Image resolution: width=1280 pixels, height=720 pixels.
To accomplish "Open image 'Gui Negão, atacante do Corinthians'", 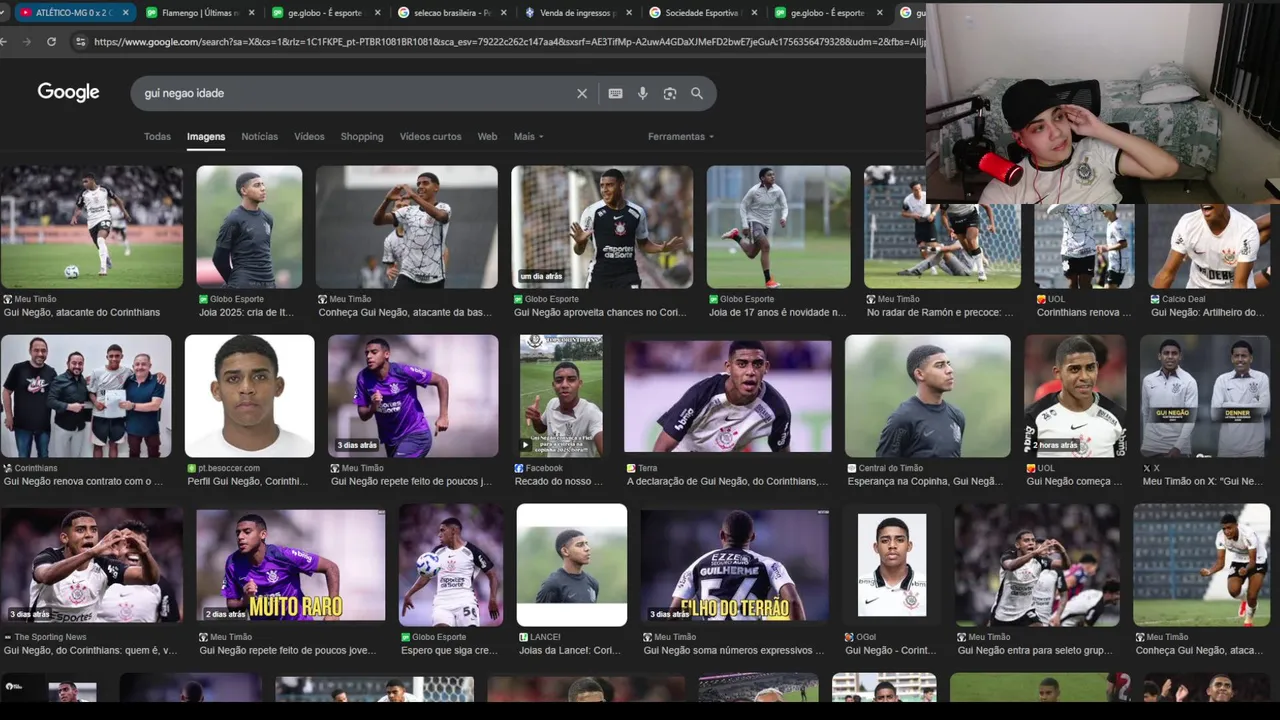I will (91, 227).
